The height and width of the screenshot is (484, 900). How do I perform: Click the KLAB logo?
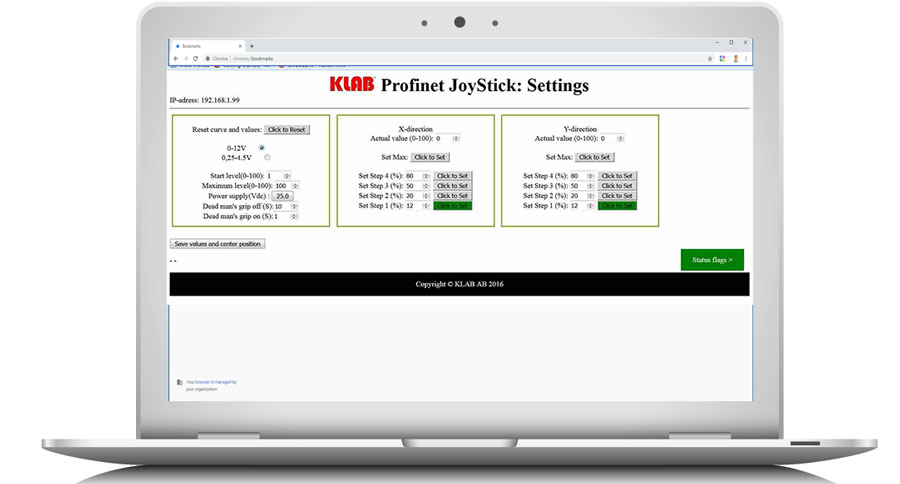click(352, 84)
